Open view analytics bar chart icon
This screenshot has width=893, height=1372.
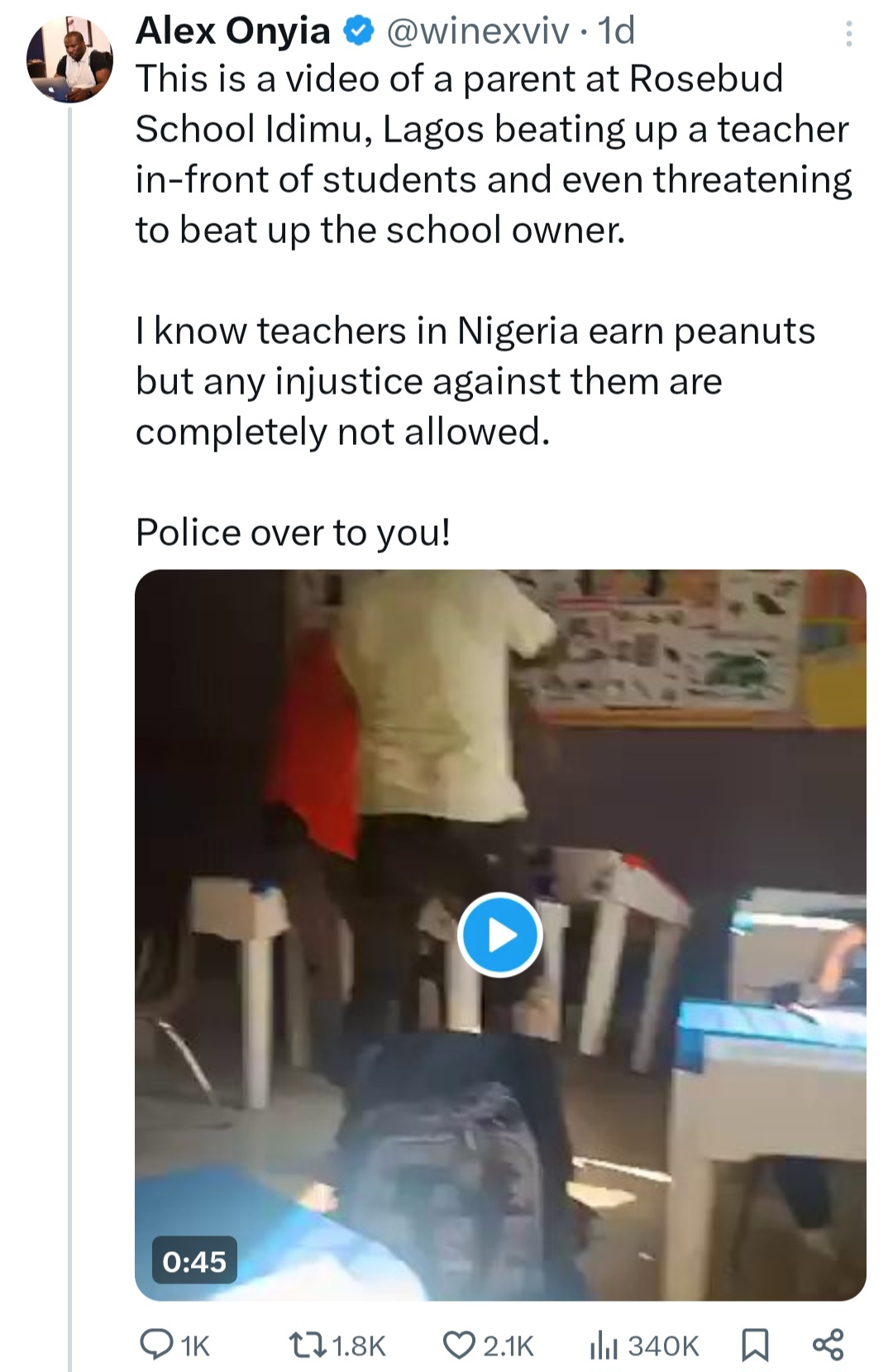pos(604,1345)
